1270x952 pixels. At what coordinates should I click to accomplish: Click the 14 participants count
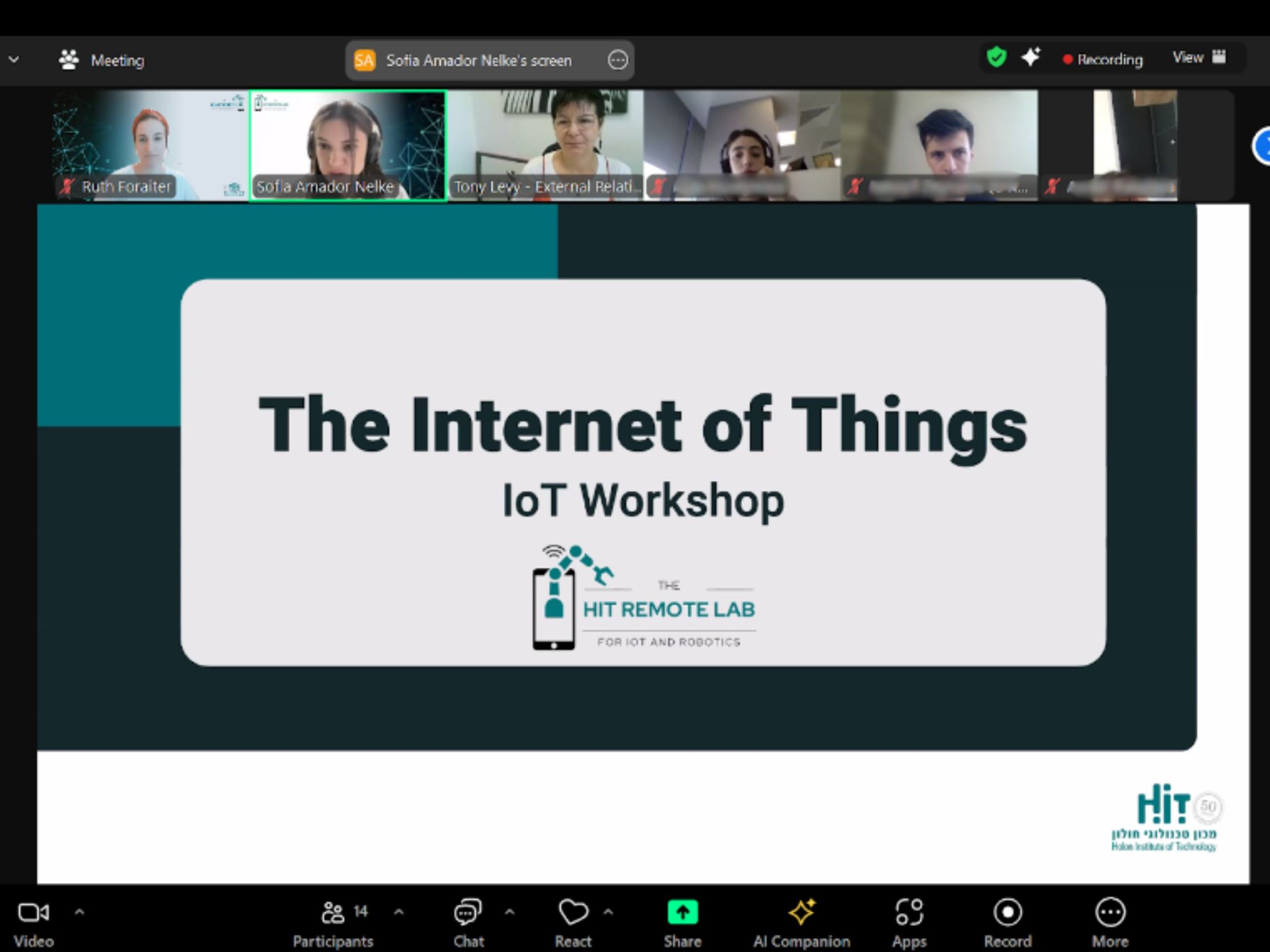(360, 911)
